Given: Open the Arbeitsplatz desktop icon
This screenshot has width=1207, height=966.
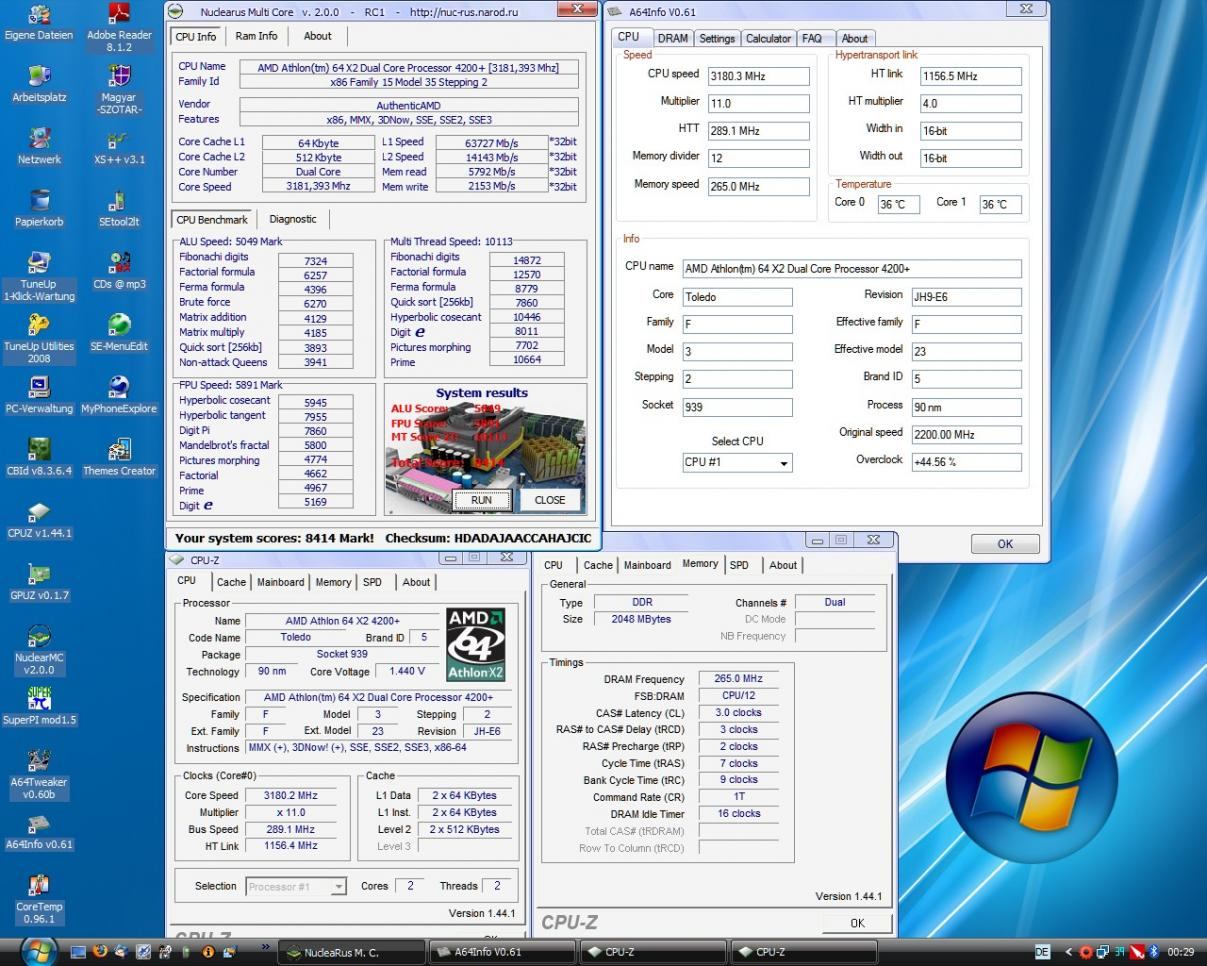Looking at the screenshot, I should [39, 85].
